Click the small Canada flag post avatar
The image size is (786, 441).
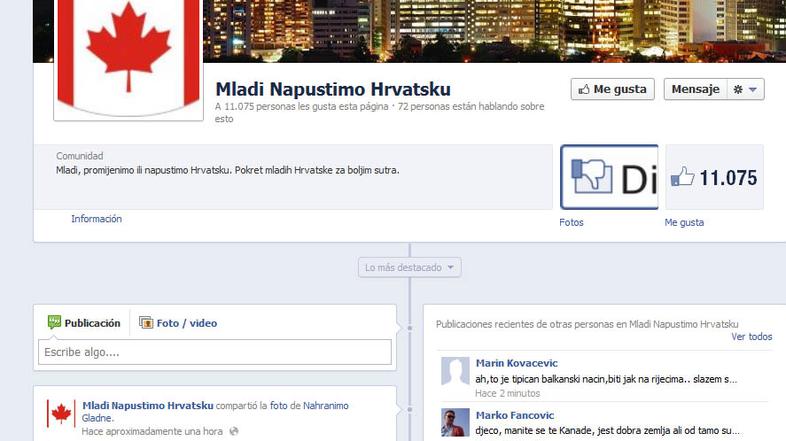click(61, 413)
